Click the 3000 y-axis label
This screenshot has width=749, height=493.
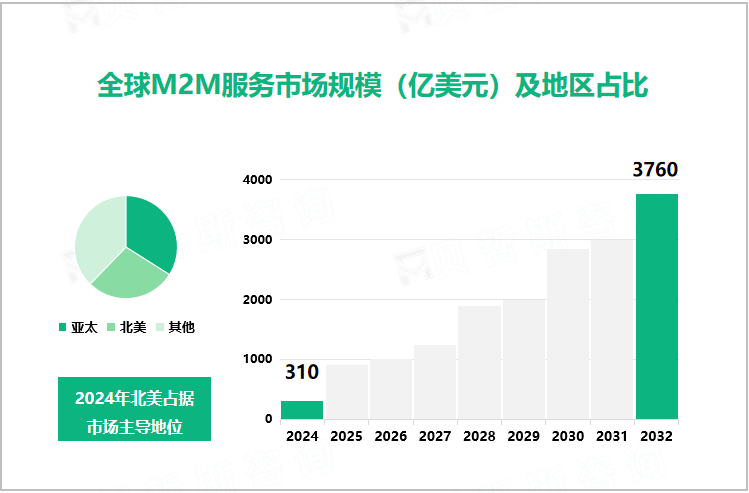tap(257, 240)
